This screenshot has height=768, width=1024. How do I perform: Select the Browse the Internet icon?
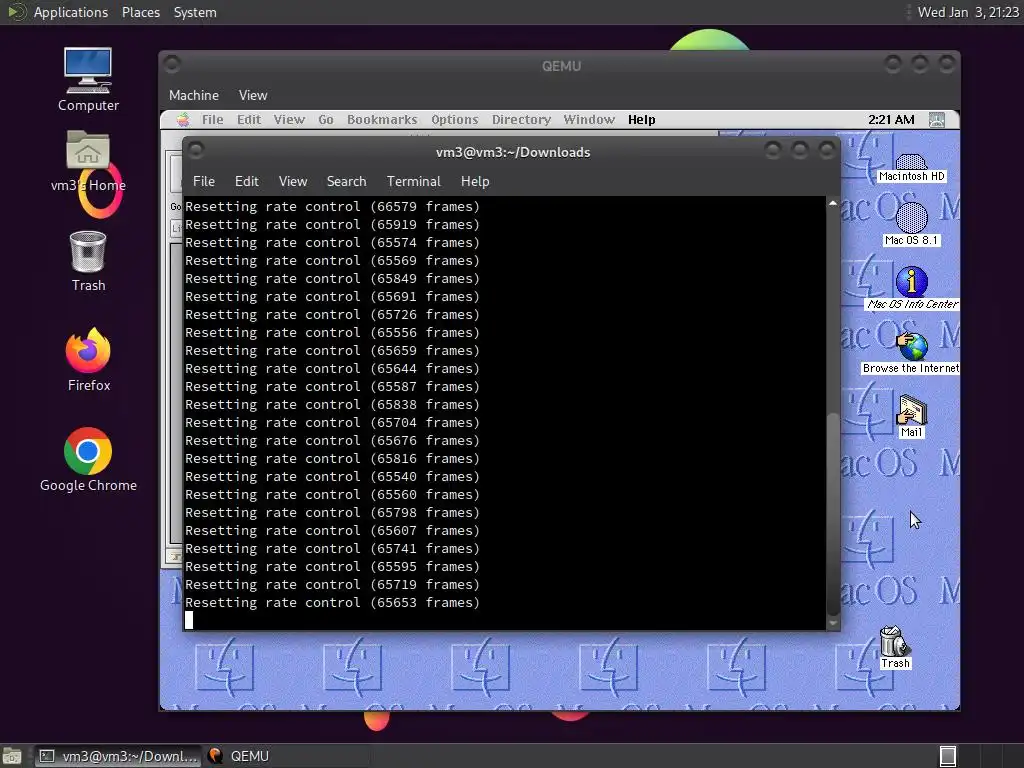[x=912, y=353]
